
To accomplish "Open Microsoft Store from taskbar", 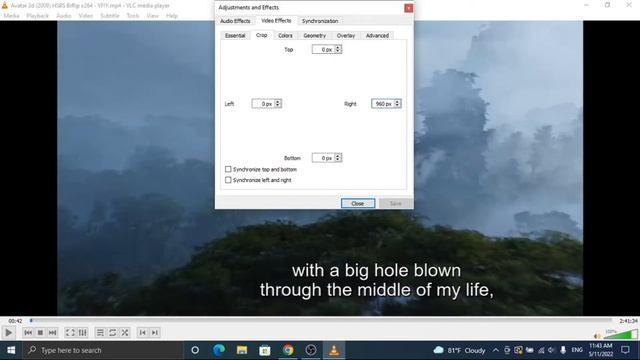I will [264, 350].
